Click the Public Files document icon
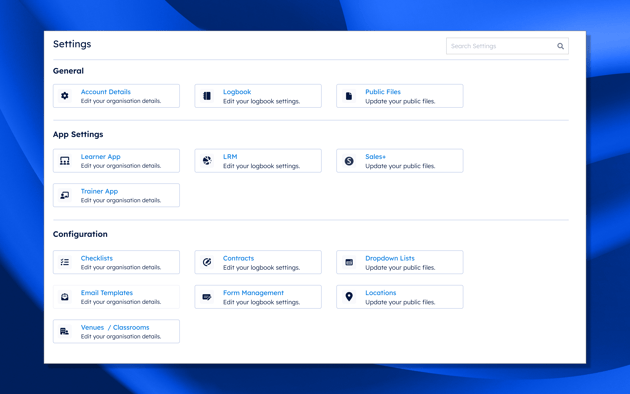 [x=349, y=96]
